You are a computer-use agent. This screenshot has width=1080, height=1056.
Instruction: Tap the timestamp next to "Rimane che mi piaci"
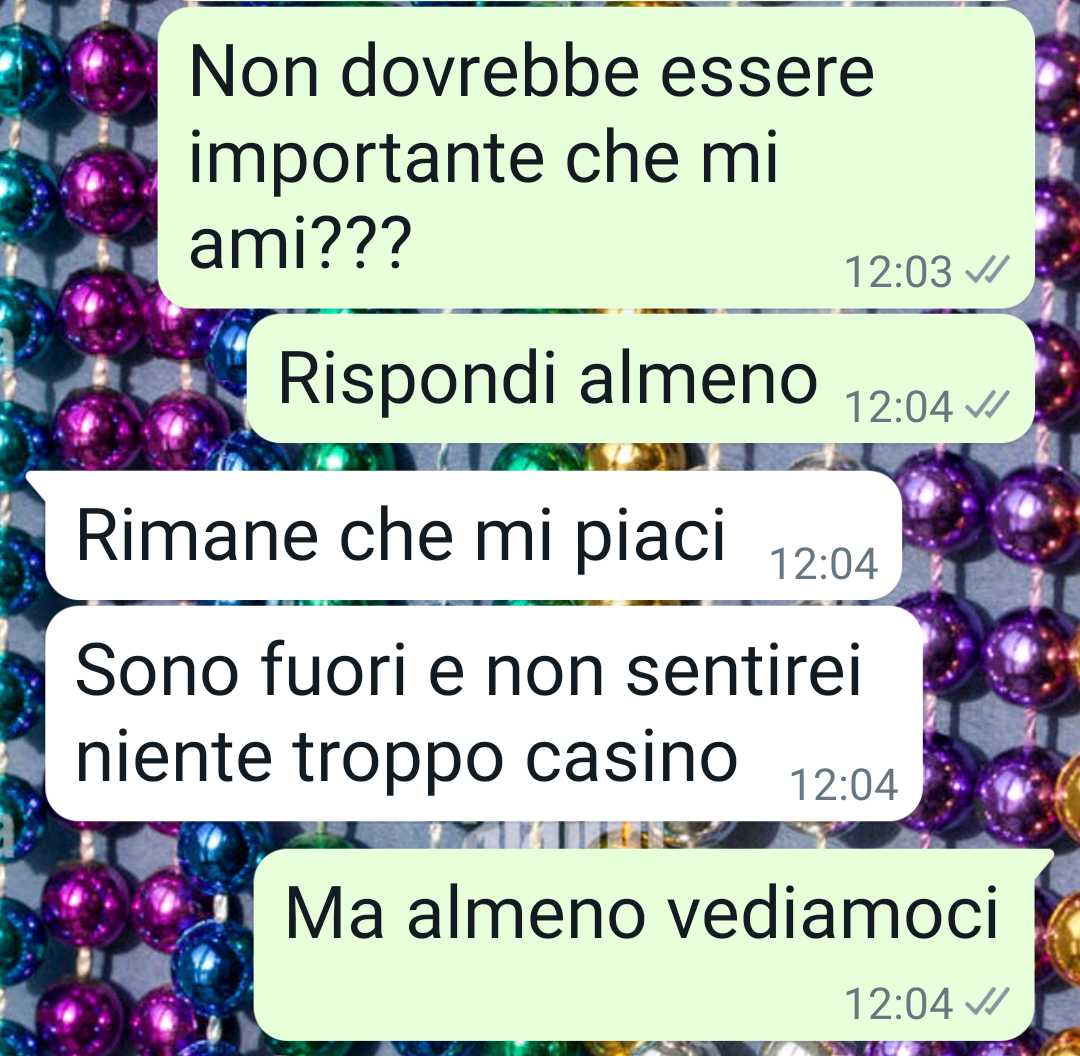tap(824, 565)
